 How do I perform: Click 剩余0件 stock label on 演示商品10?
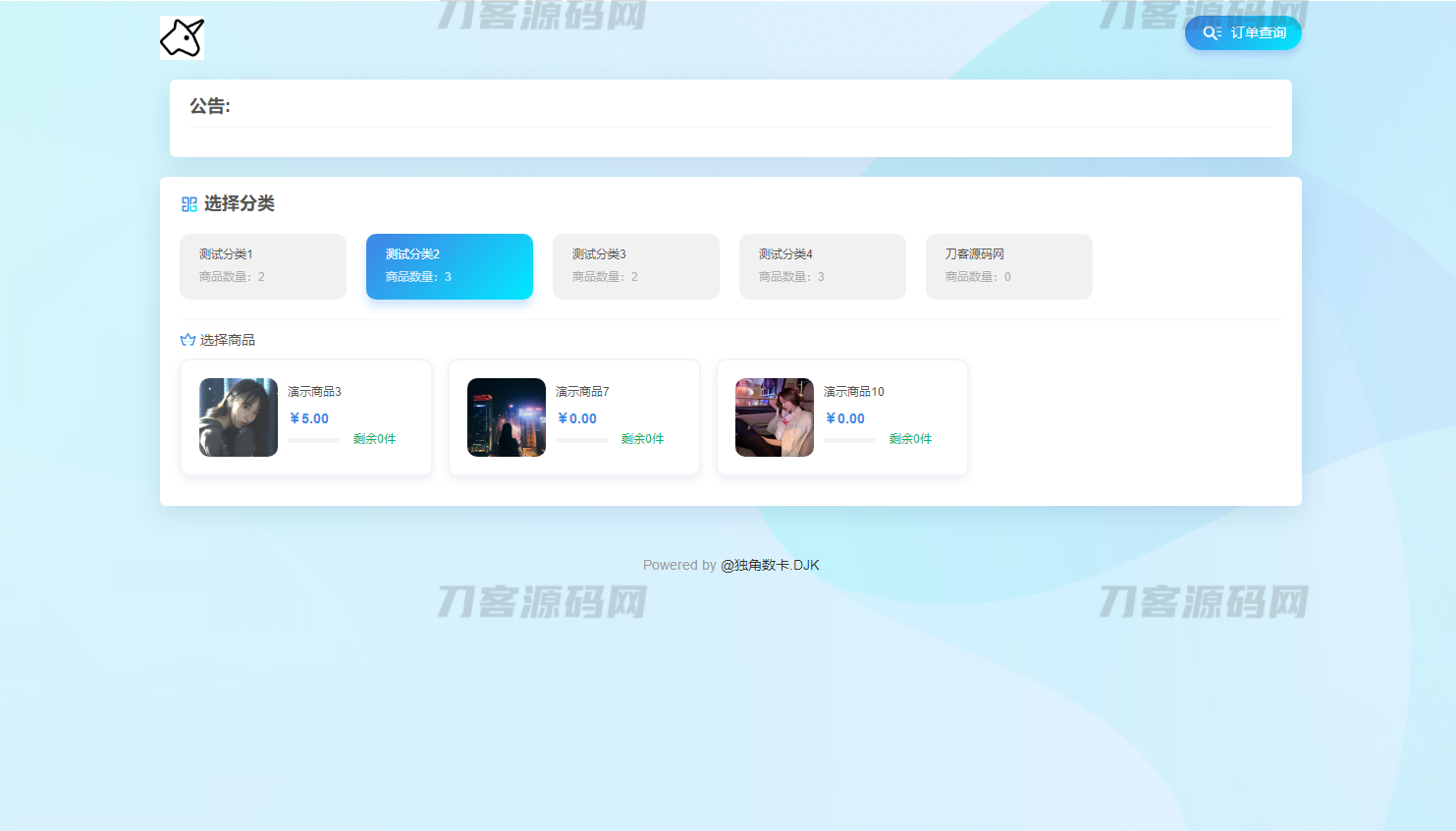coord(910,440)
